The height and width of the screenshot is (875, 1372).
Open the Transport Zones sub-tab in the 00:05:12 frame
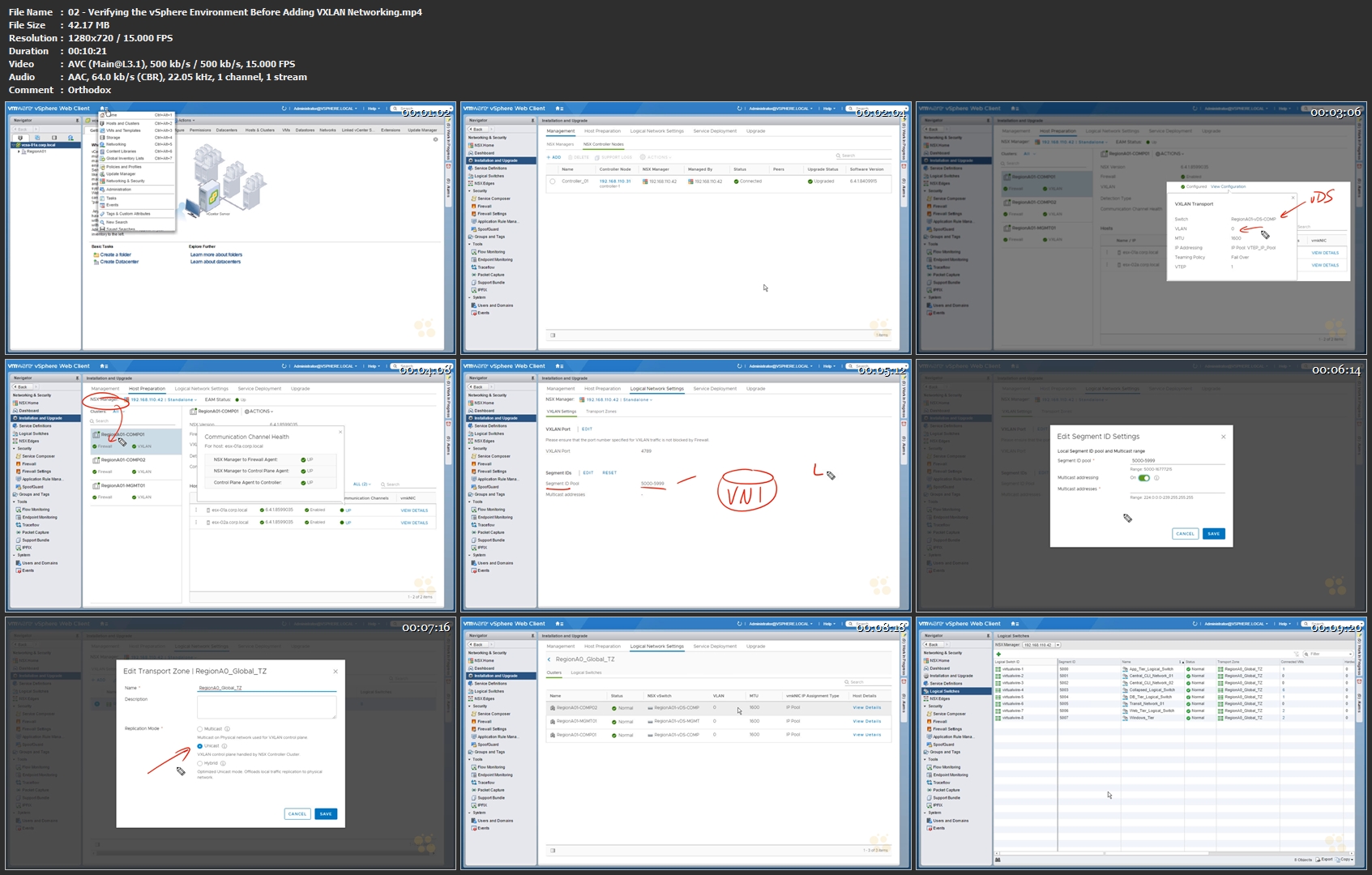[601, 412]
